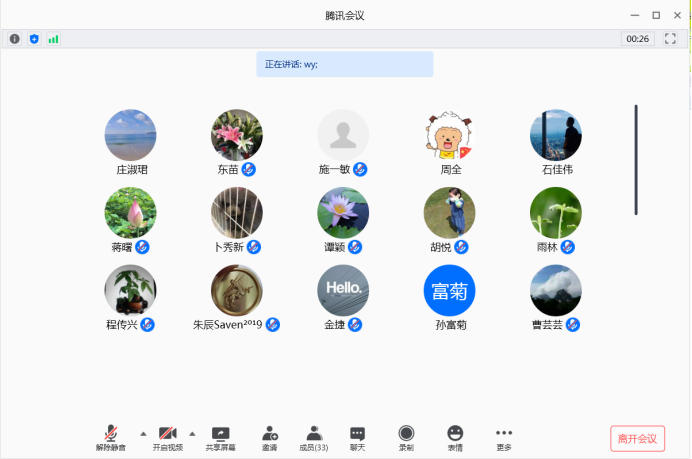Unmute the microphone
This screenshot has height=459, width=692.
112,438
